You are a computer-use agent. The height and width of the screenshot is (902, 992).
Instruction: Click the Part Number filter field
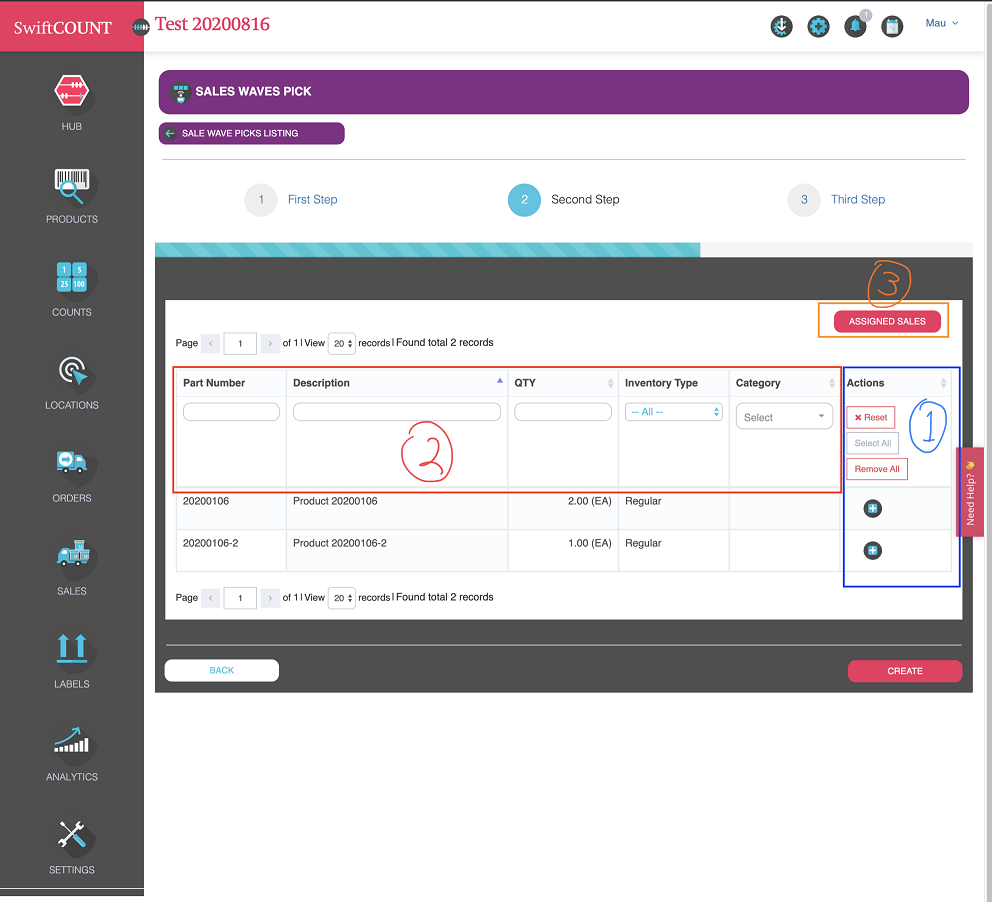pos(231,412)
